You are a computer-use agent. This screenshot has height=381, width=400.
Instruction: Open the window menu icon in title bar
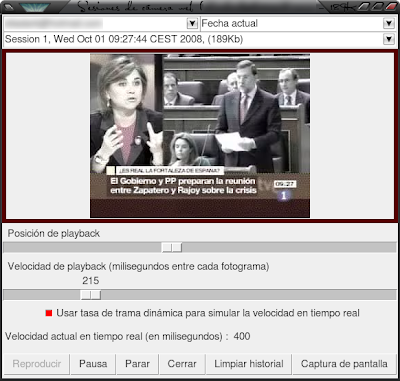9,7
